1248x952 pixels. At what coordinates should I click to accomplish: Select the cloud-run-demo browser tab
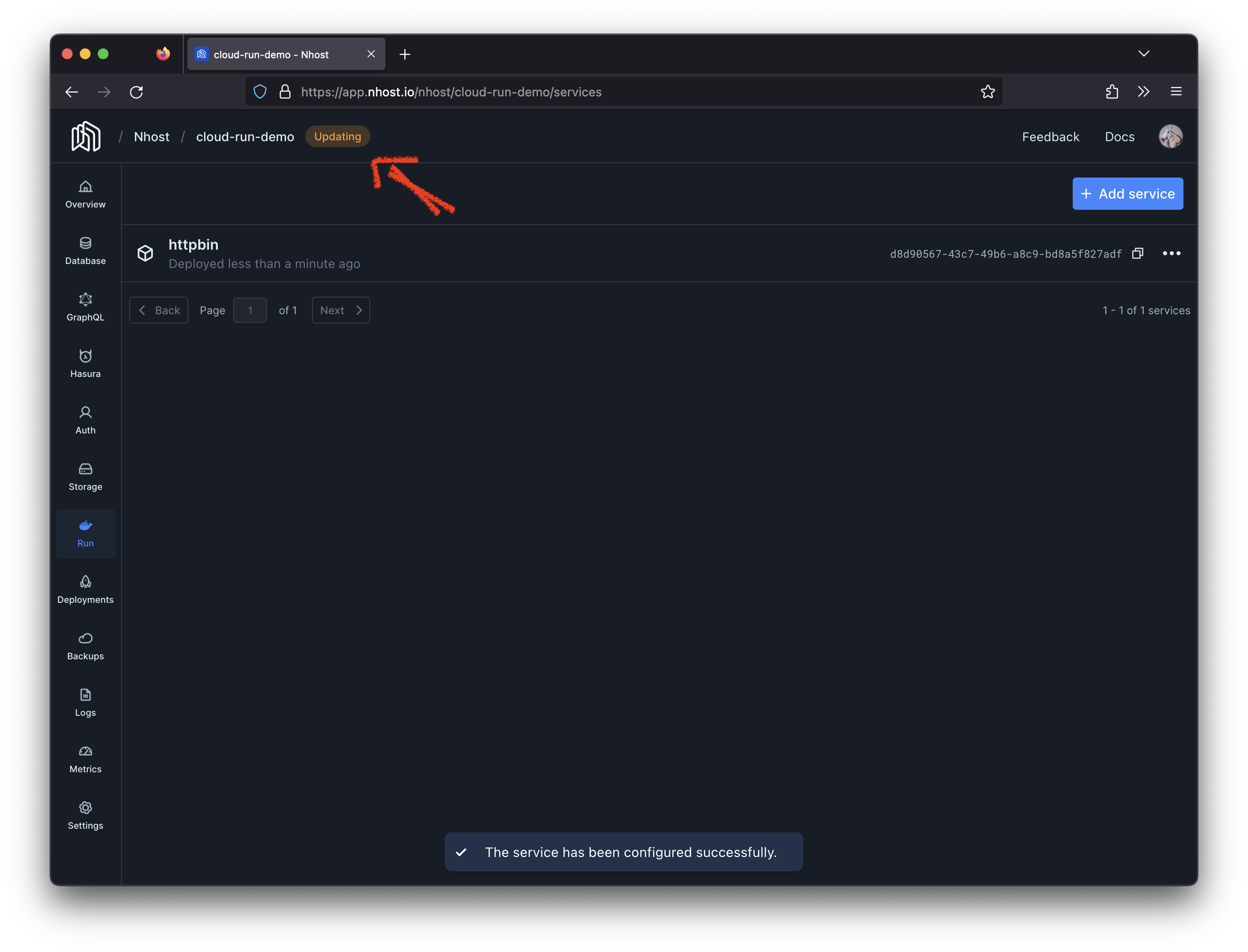(x=278, y=54)
